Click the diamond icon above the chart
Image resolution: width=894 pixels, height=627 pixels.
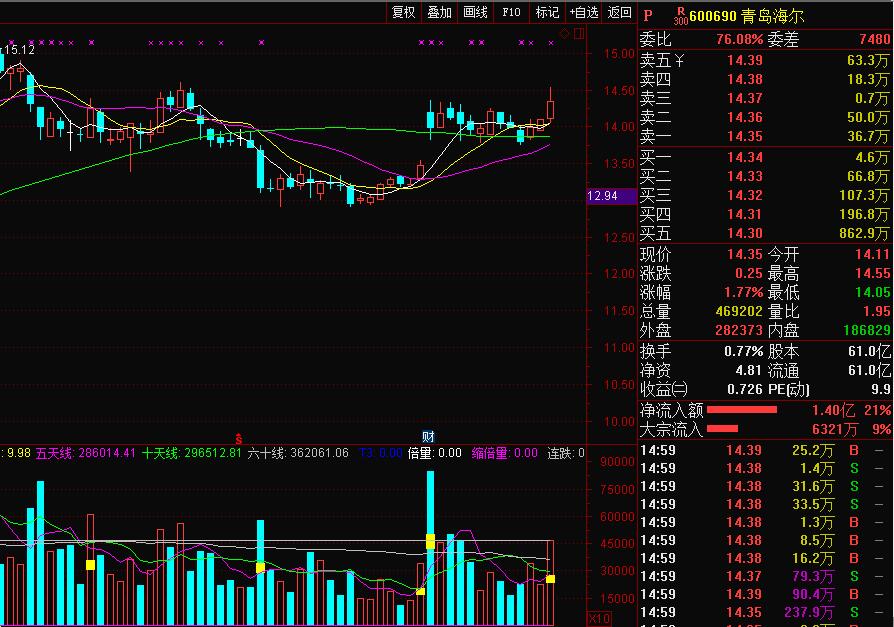564,34
